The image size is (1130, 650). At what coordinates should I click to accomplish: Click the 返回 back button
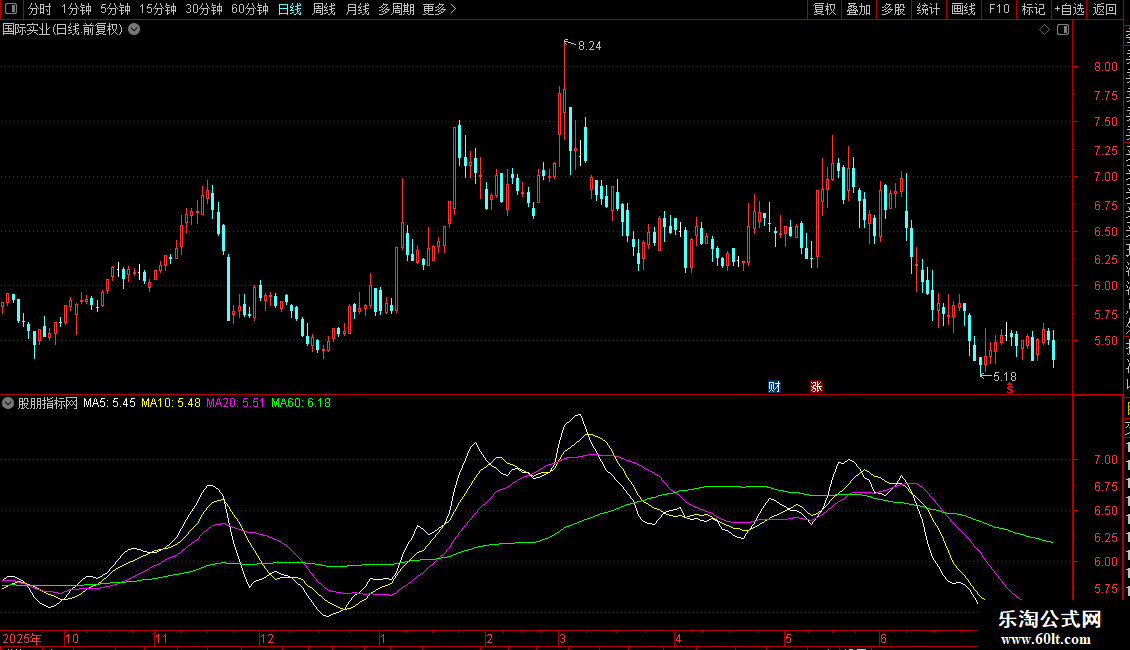(1104, 9)
